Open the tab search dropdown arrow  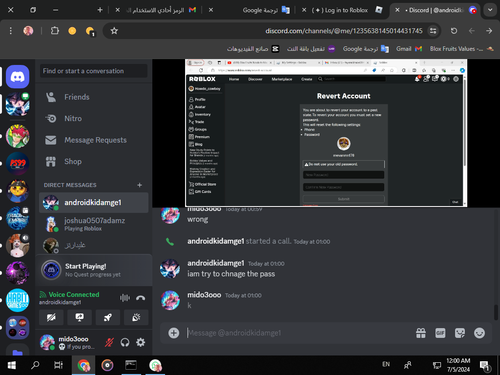(x=490, y=10)
